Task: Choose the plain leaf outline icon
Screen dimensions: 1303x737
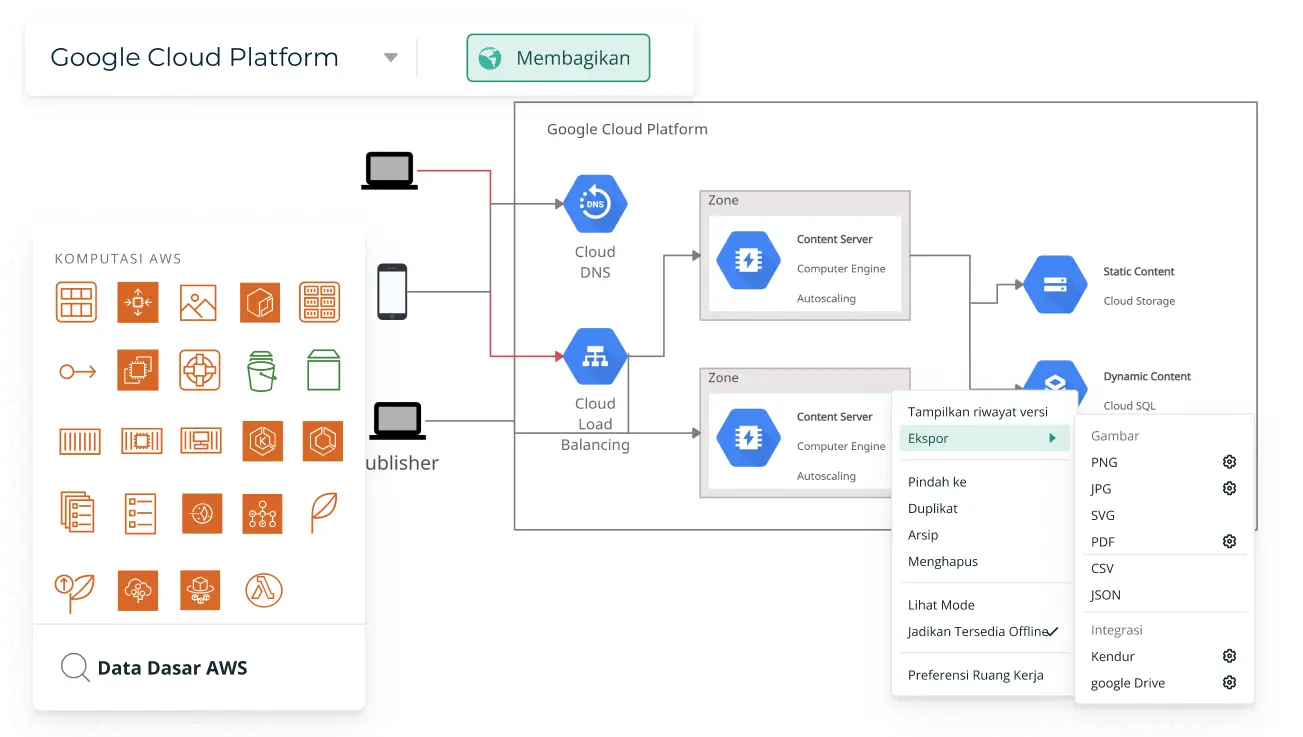Action: click(323, 511)
